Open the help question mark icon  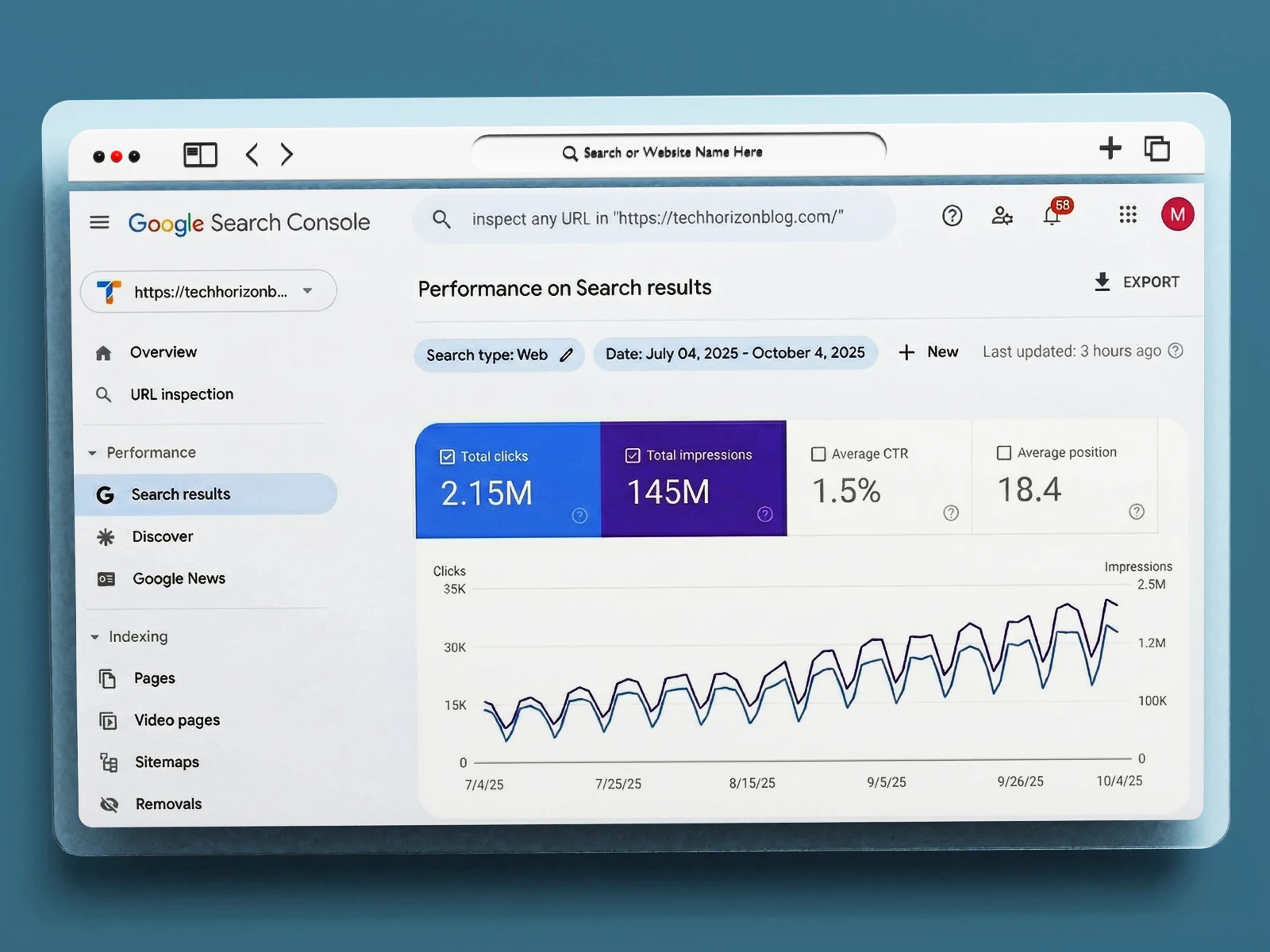pyautogui.click(x=952, y=216)
